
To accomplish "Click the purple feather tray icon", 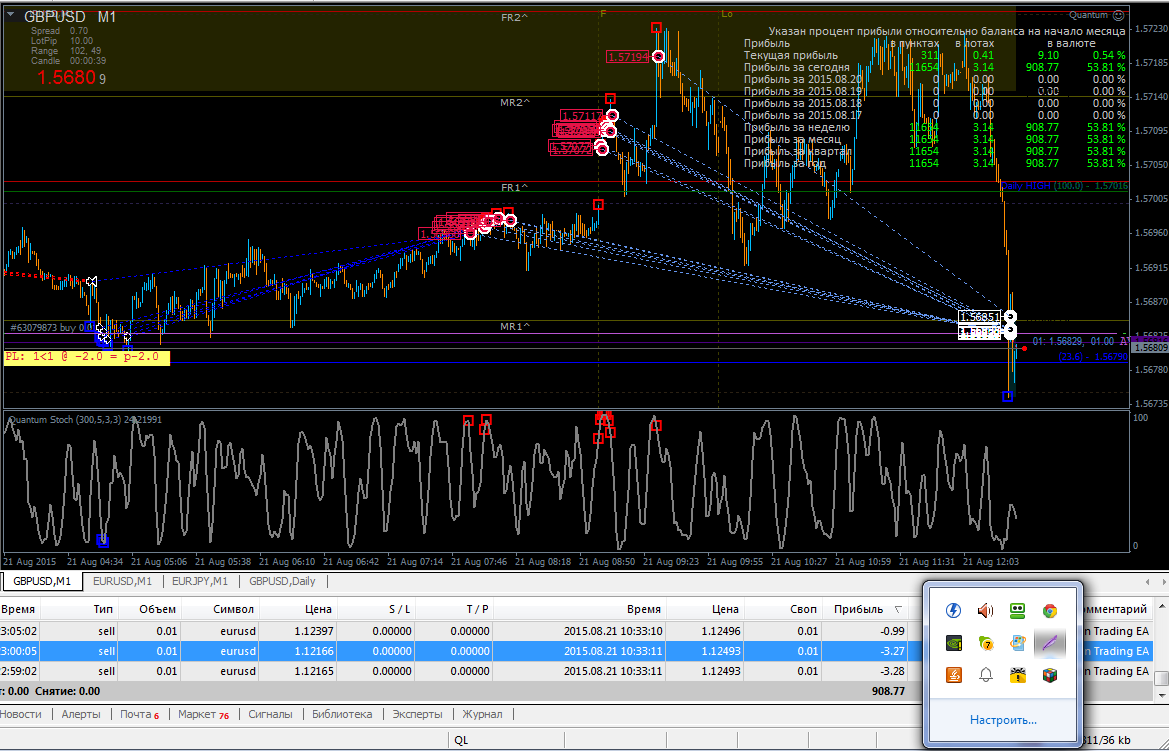I will (1050, 643).
